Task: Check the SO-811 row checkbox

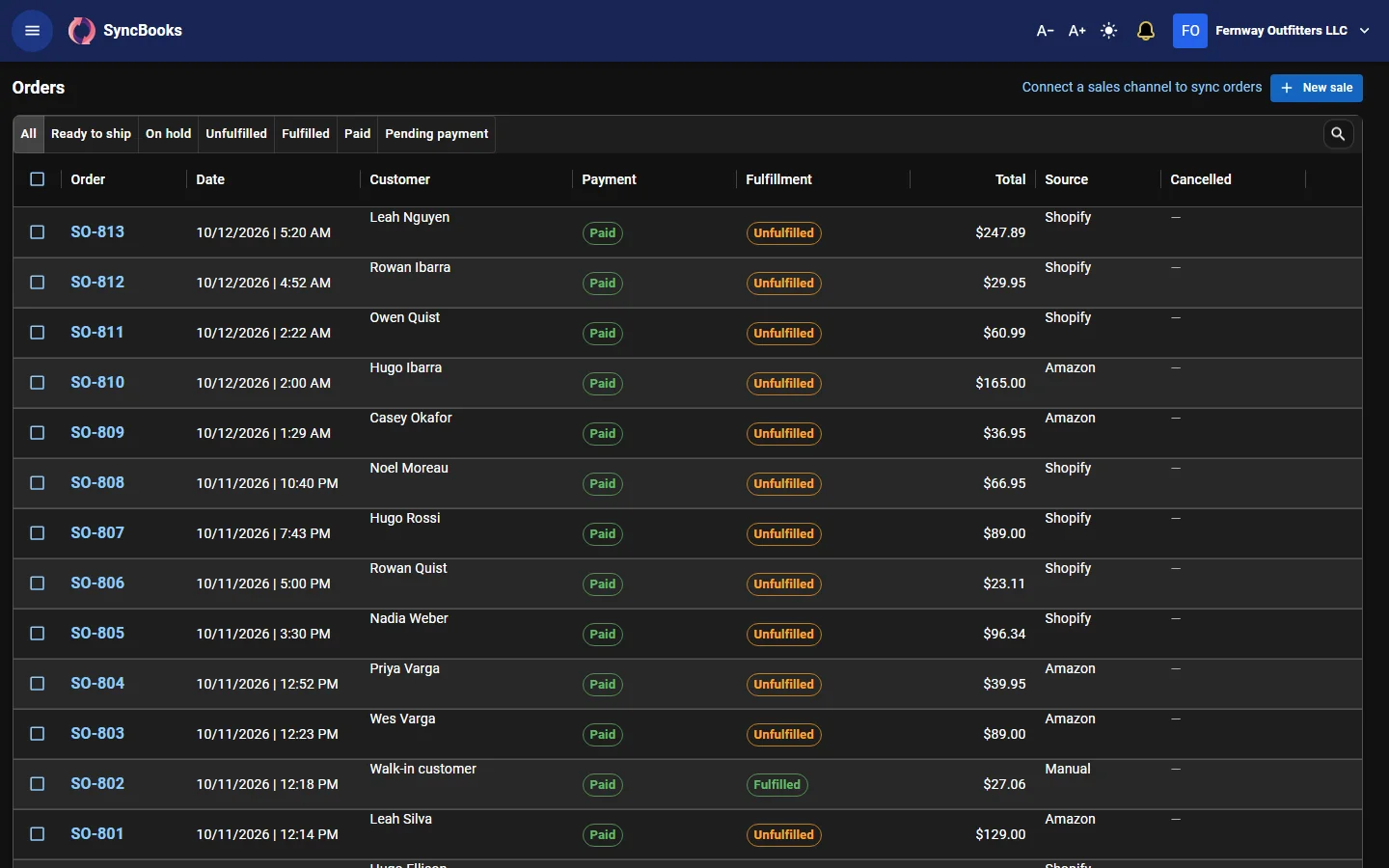Action: pos(38,333)
